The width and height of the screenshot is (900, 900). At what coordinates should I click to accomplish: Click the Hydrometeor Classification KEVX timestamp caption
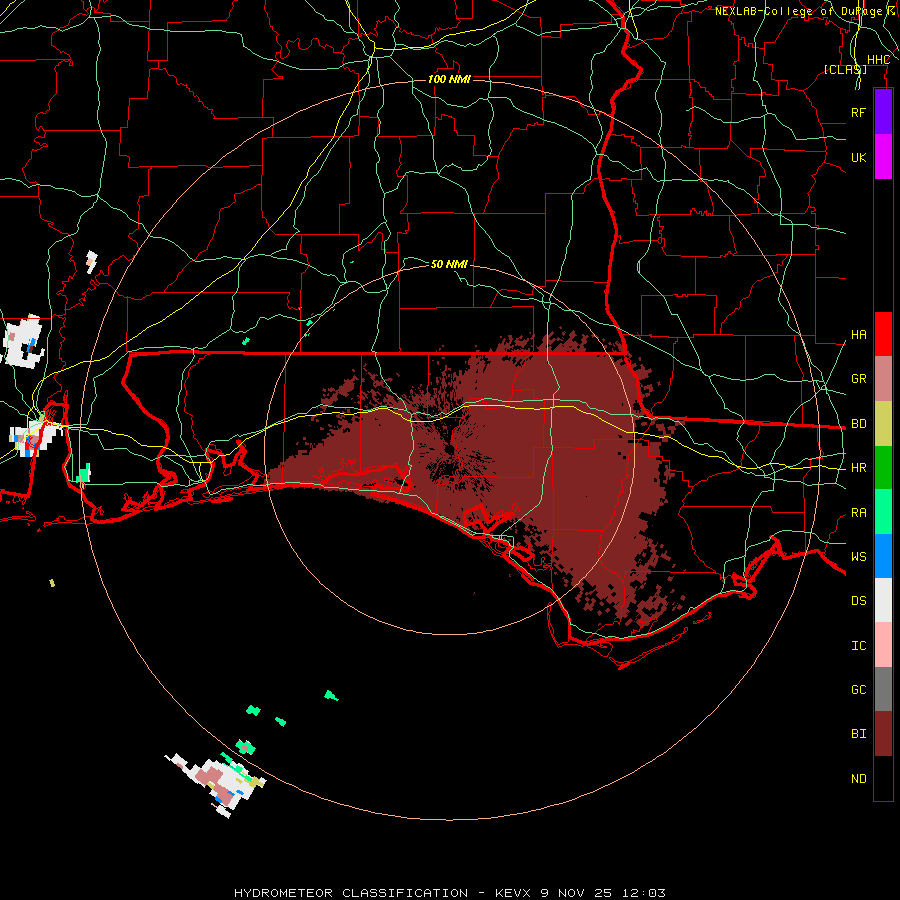pyautogui.click(x=450, y=893)
